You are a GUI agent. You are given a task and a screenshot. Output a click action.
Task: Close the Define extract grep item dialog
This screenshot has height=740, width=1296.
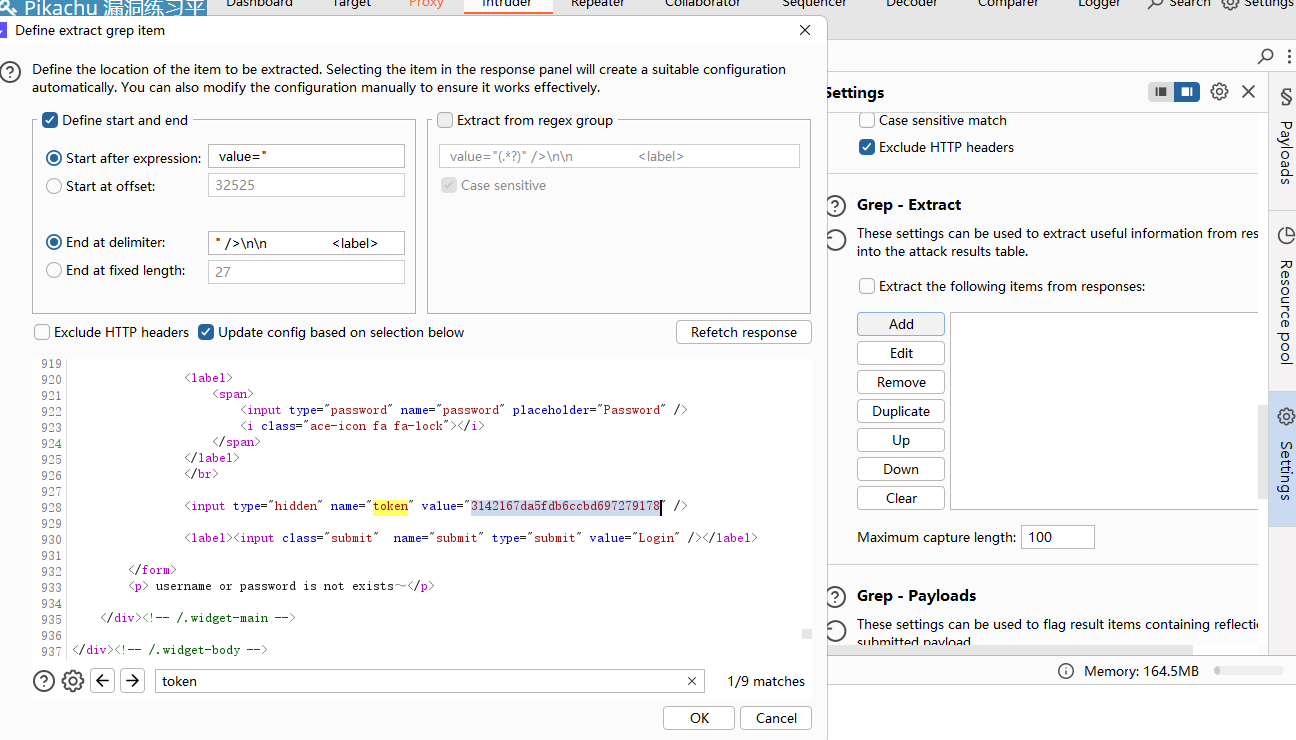pos(805,30)
